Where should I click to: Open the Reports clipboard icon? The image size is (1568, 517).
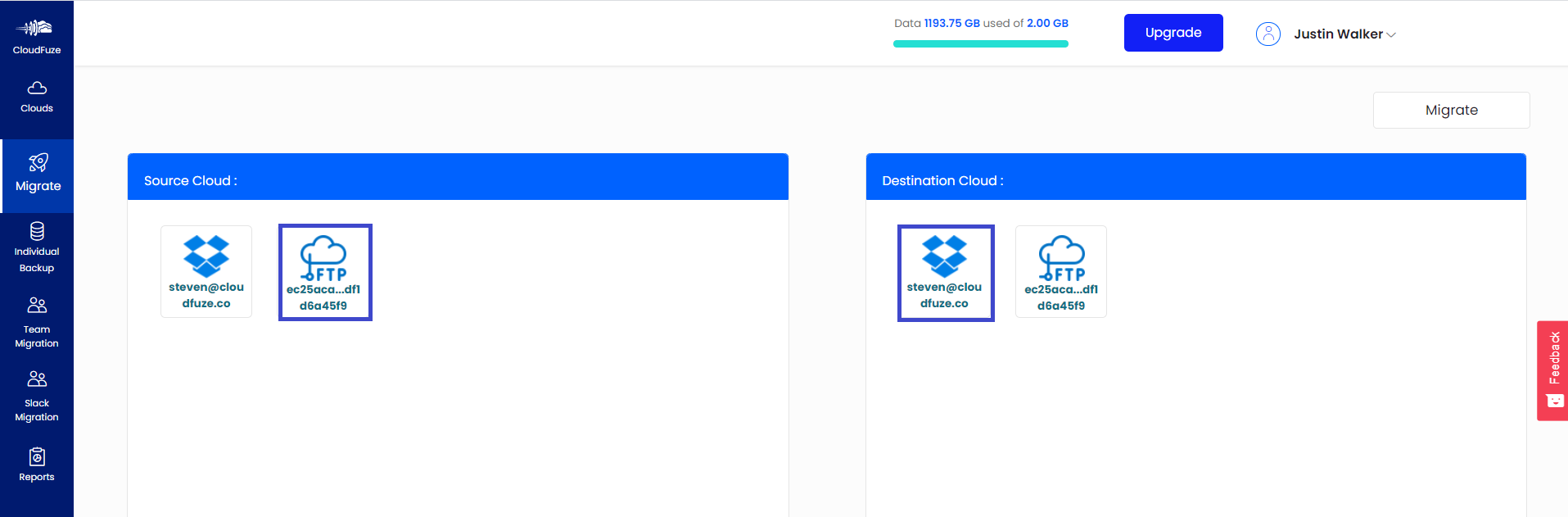[37, 456]
